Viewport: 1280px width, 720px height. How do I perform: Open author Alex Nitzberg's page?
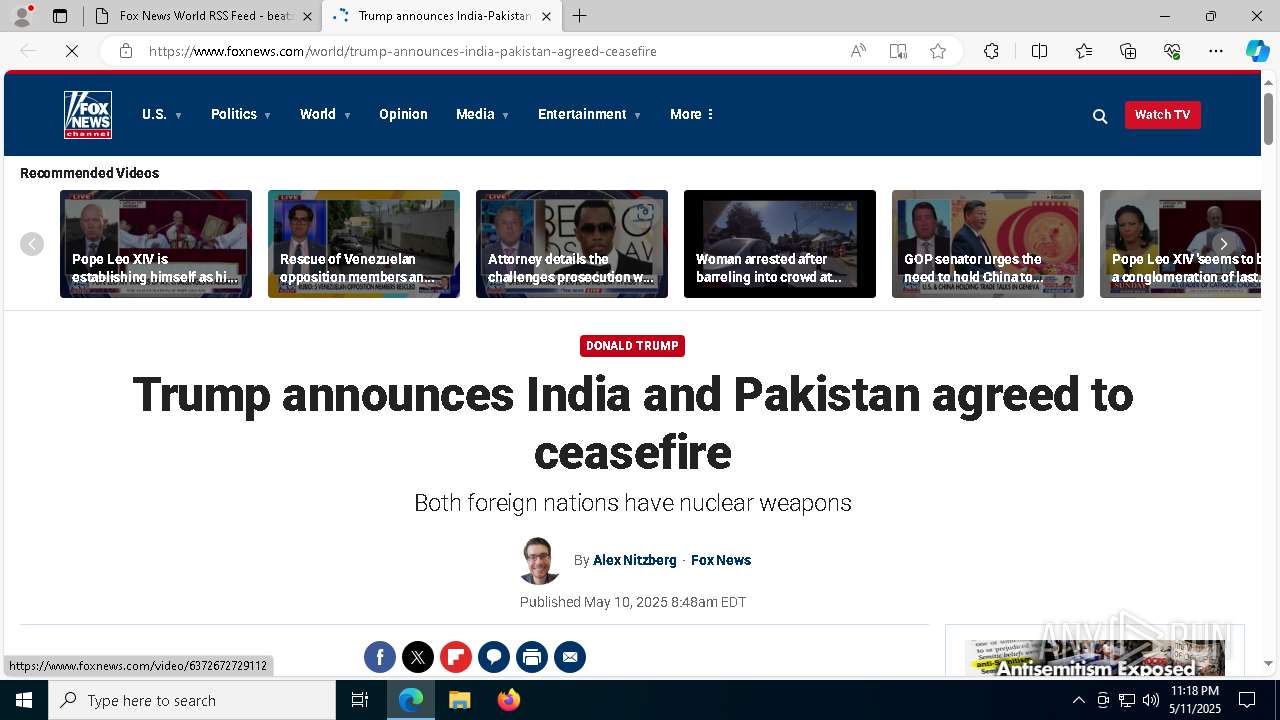tap(635, 560)
